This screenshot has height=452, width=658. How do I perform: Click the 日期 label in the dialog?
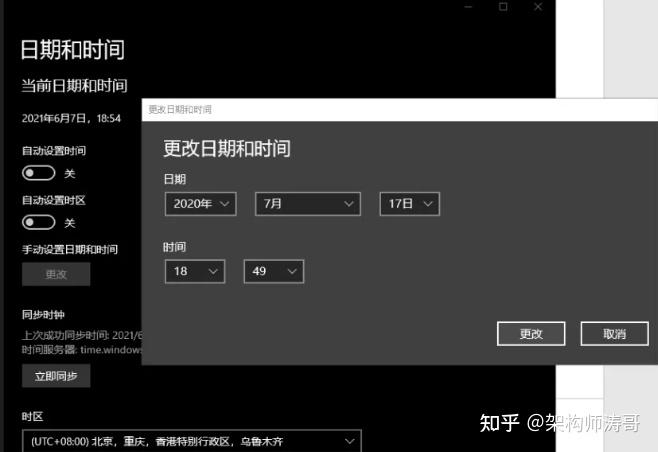point(175,179)
